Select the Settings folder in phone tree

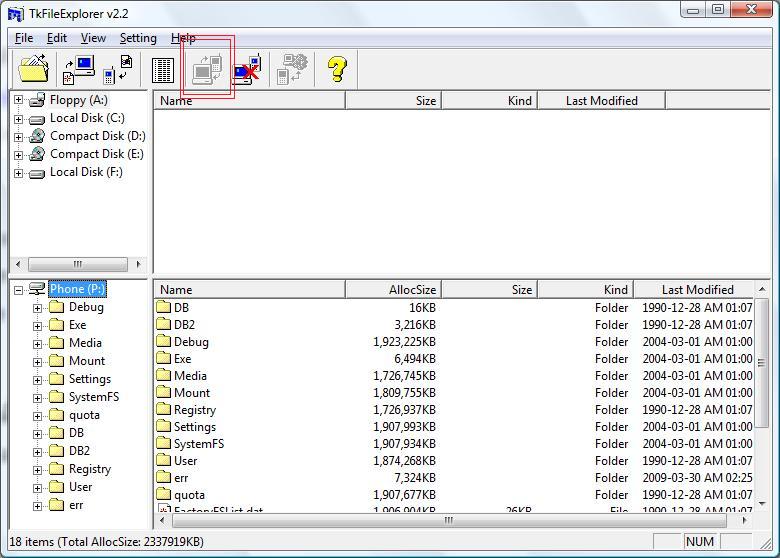90,379
